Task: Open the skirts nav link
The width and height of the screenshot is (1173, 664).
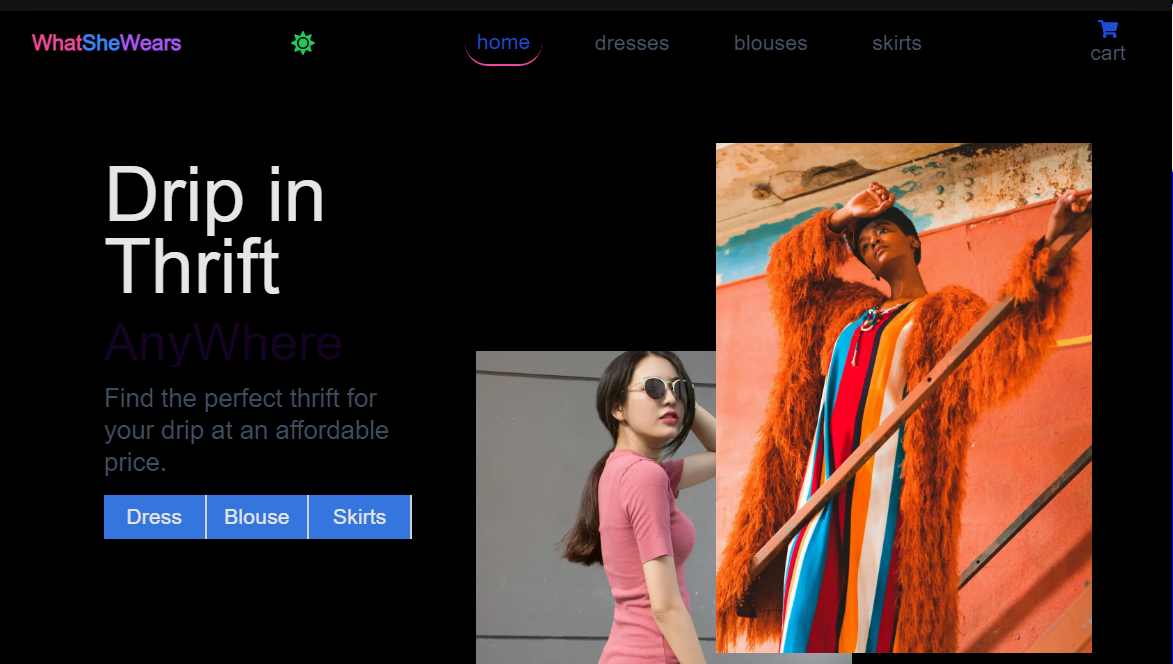Action: point(896,43)
